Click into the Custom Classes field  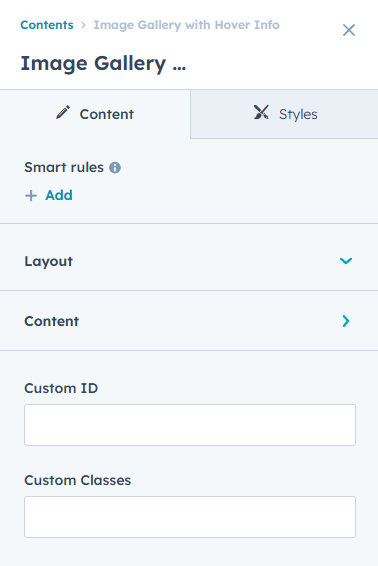pos(190,517)
